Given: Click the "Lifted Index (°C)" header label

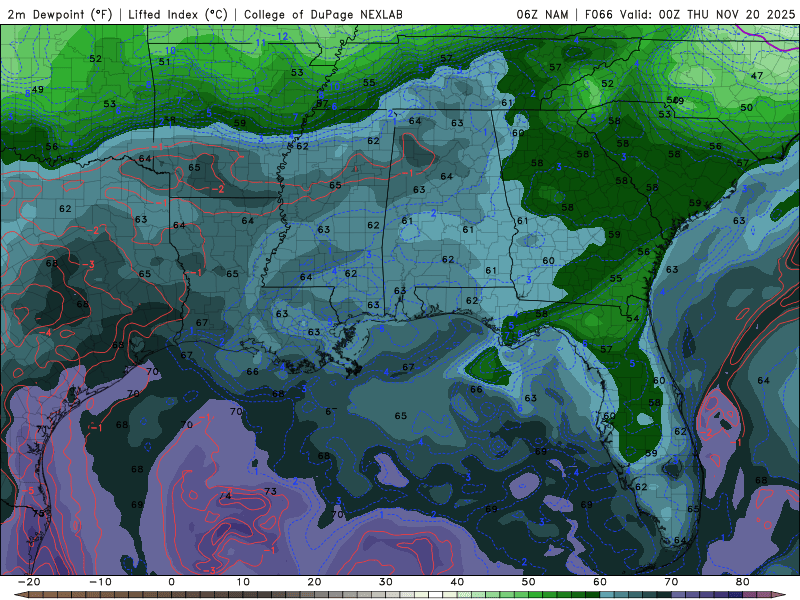Looking at the screenshot, I should [x=178, y=14].
